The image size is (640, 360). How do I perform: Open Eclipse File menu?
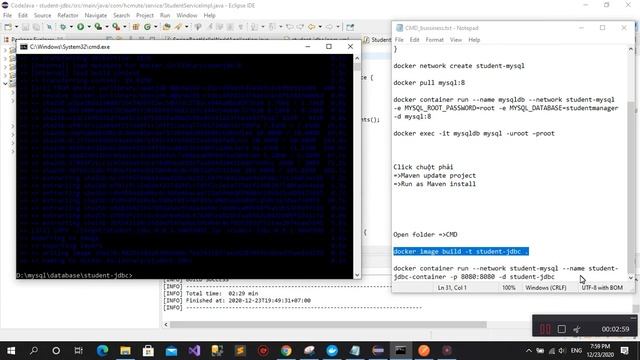7,15
